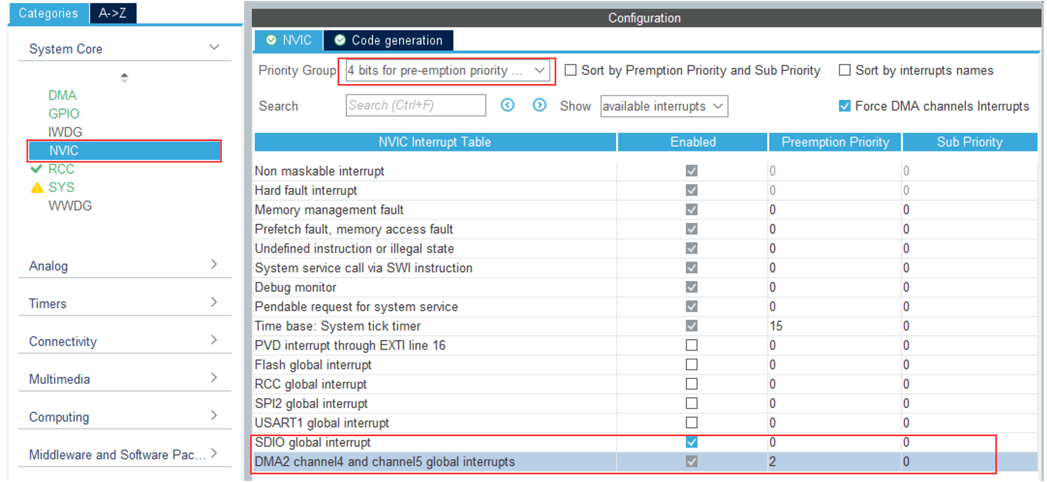Expand the Connectivity category
The width and height of the screenshot is (1047, 482).
pos(213,341)
